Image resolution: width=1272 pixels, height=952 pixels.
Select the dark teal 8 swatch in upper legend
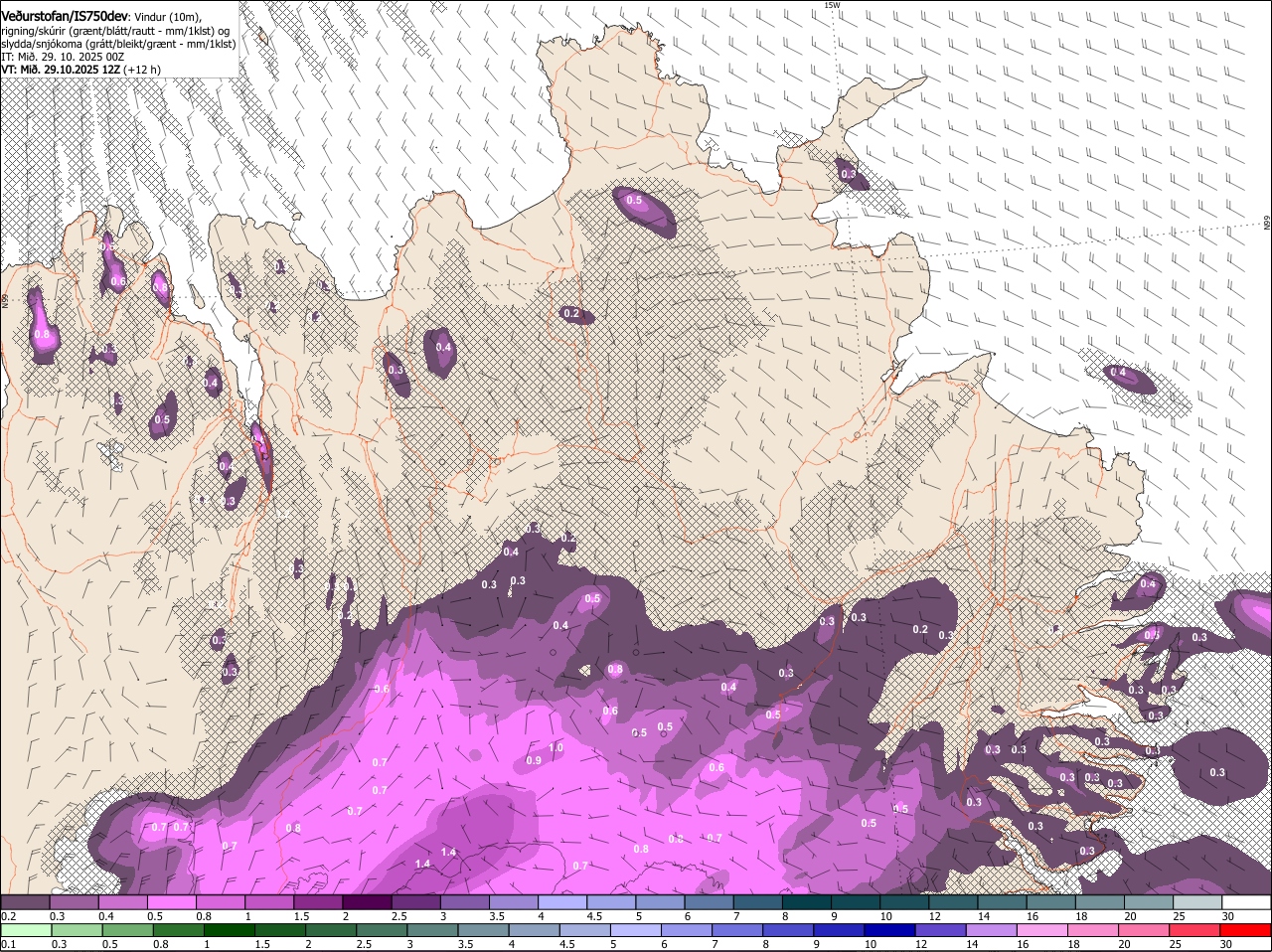(x=808, y=901)
